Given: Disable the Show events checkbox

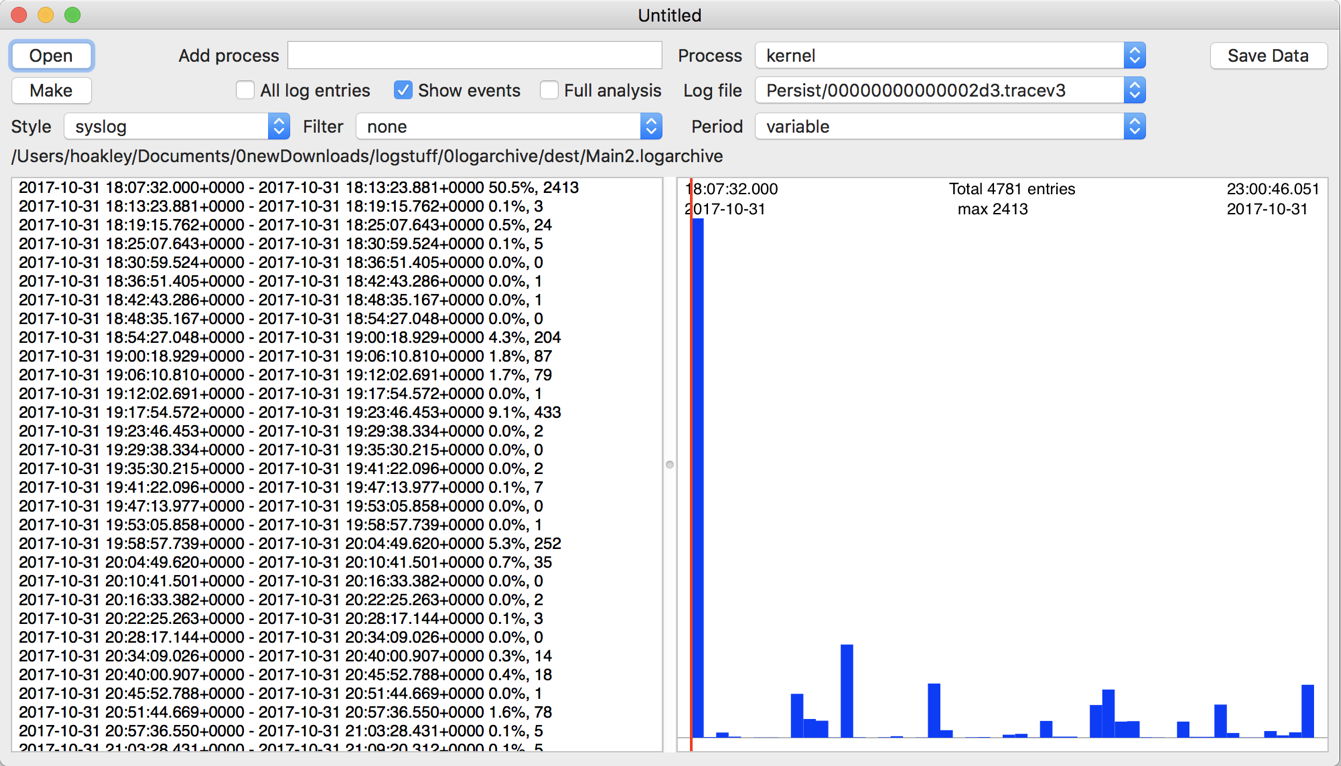Looking at the screenshot, I should point(403,90).
